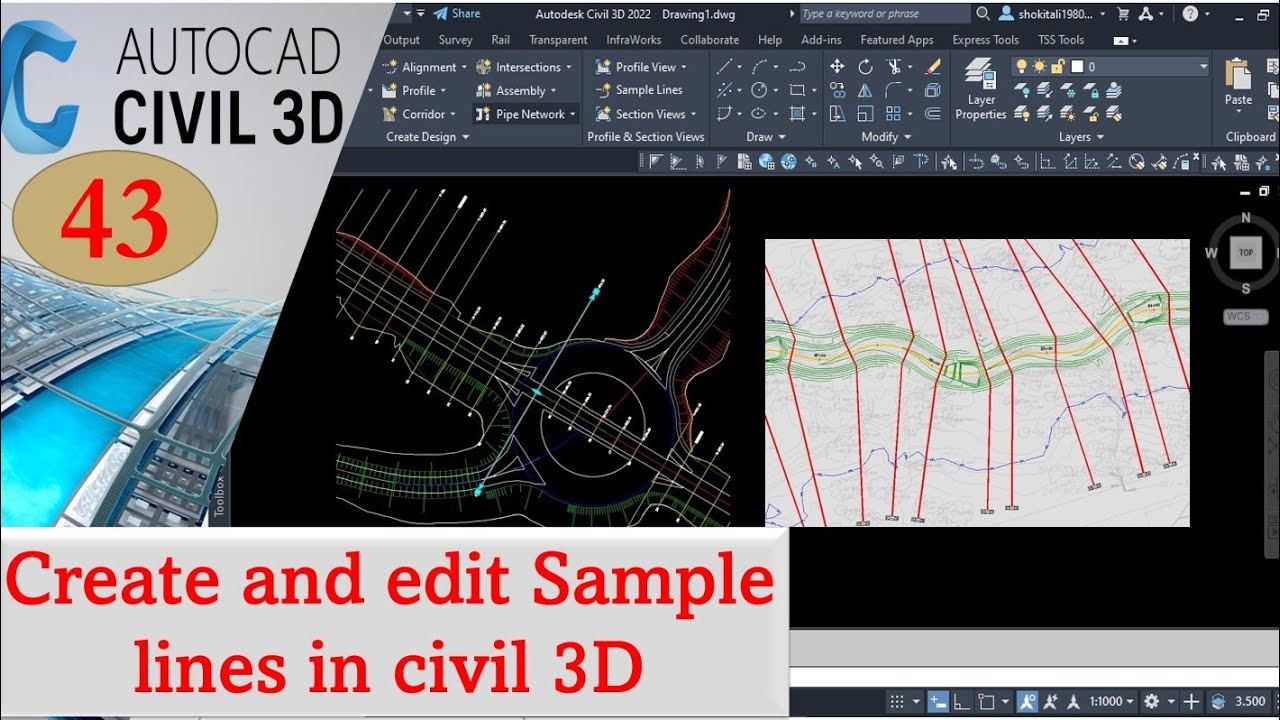Click the WCS button under the ViewCube
The height and width of the screenshot is (720, 1280).
(x=1245, y=317)
